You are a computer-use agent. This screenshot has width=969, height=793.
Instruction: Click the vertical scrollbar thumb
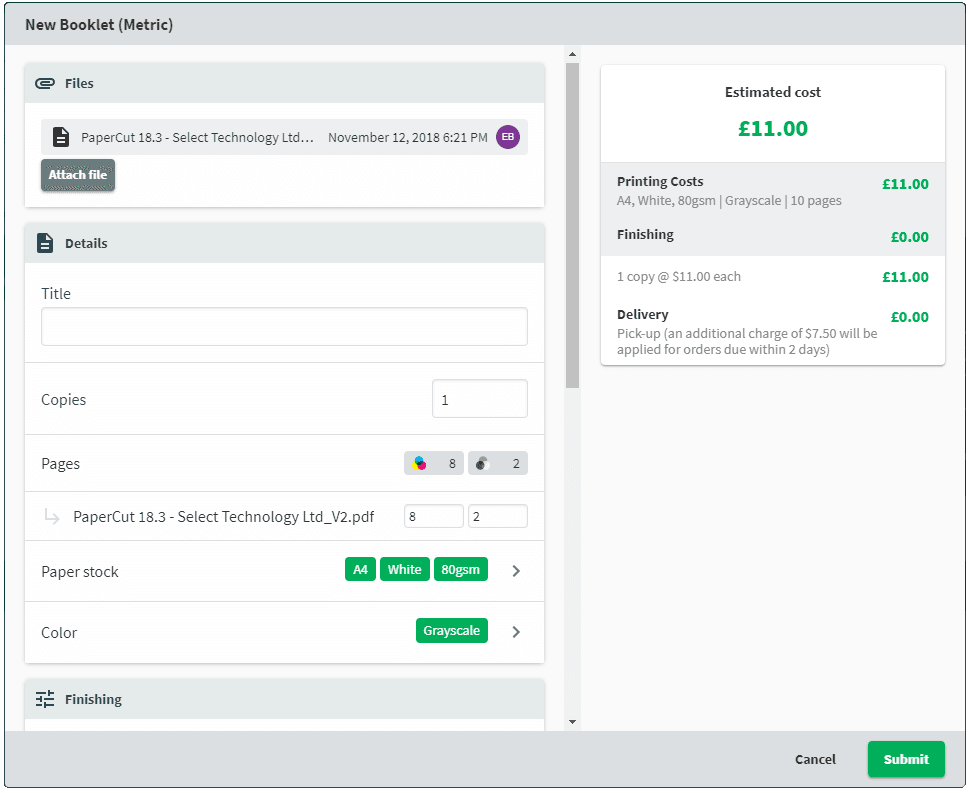572,226
